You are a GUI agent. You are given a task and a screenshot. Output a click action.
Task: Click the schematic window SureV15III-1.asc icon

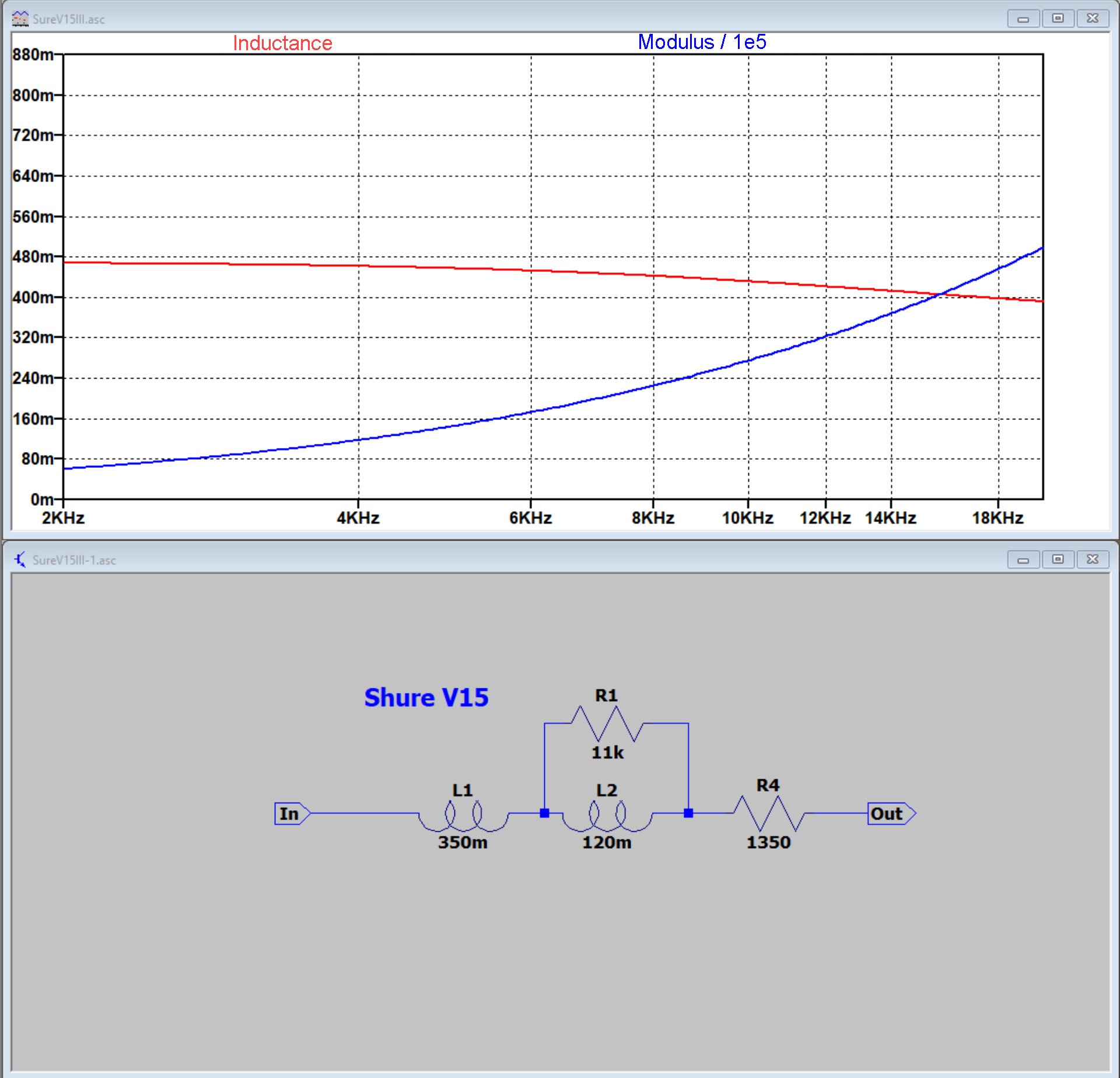pyautogui.click(x=20, y=560)
